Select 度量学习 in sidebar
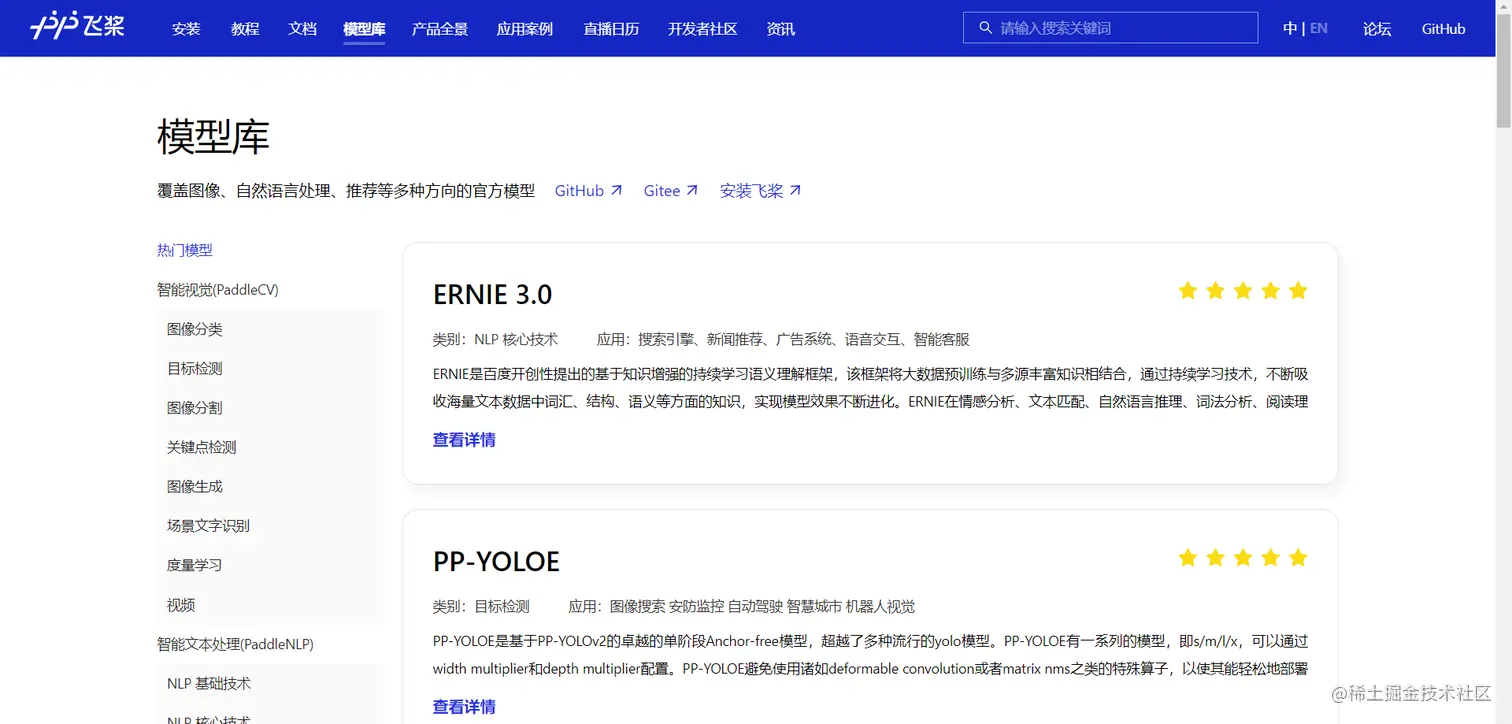 (195, 565)
